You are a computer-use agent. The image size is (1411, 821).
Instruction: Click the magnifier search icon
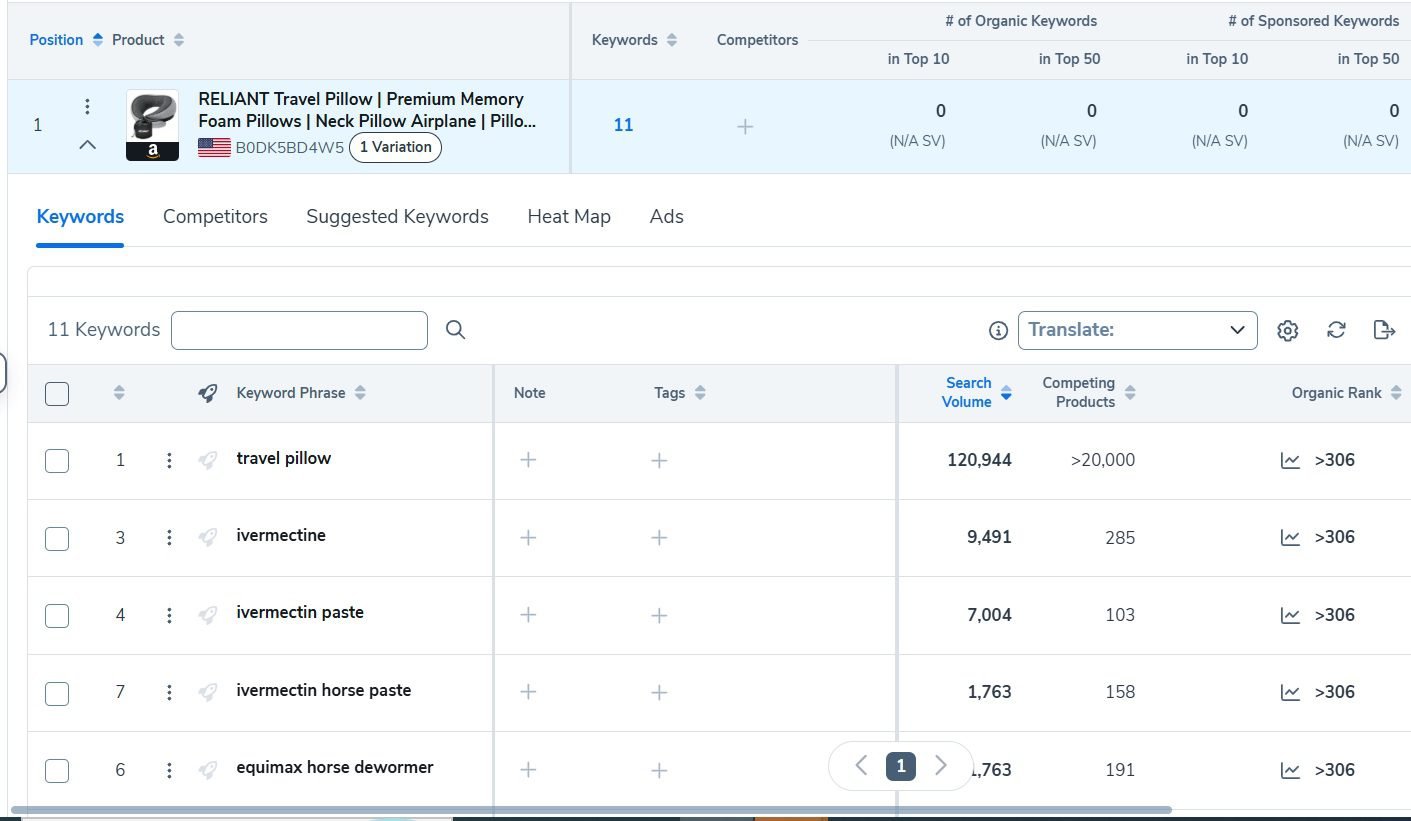[x=455, y=330]
